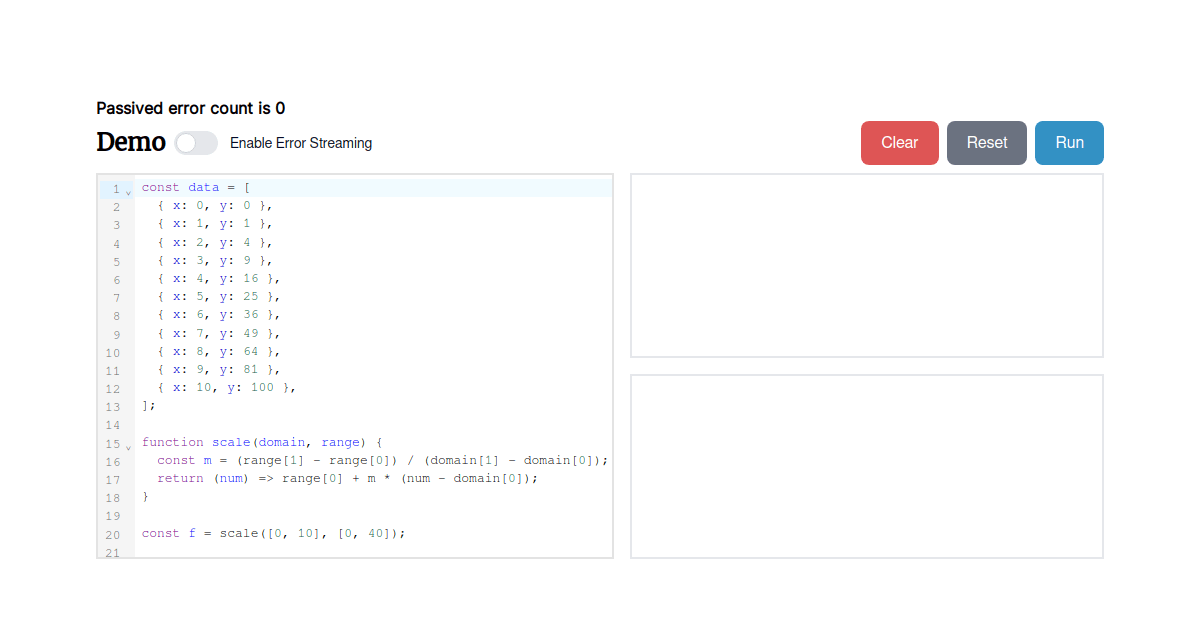This screenshot has width=1200, height=630.
Task: Enable the Error Streaming toggle
Action: click(196, 143)
